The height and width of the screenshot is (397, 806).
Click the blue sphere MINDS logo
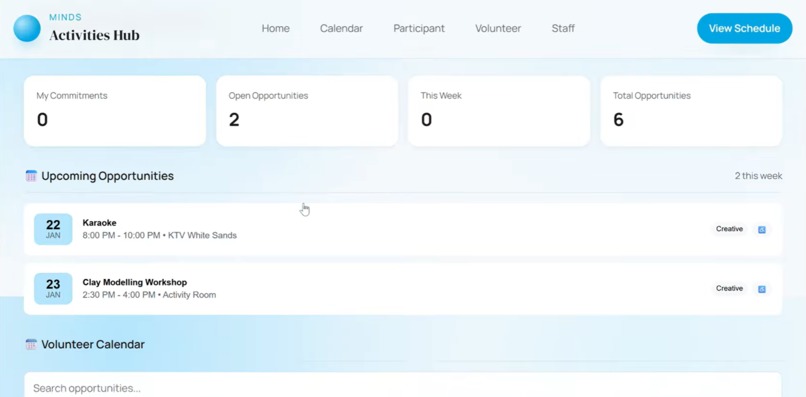click(x=27, y=28)
